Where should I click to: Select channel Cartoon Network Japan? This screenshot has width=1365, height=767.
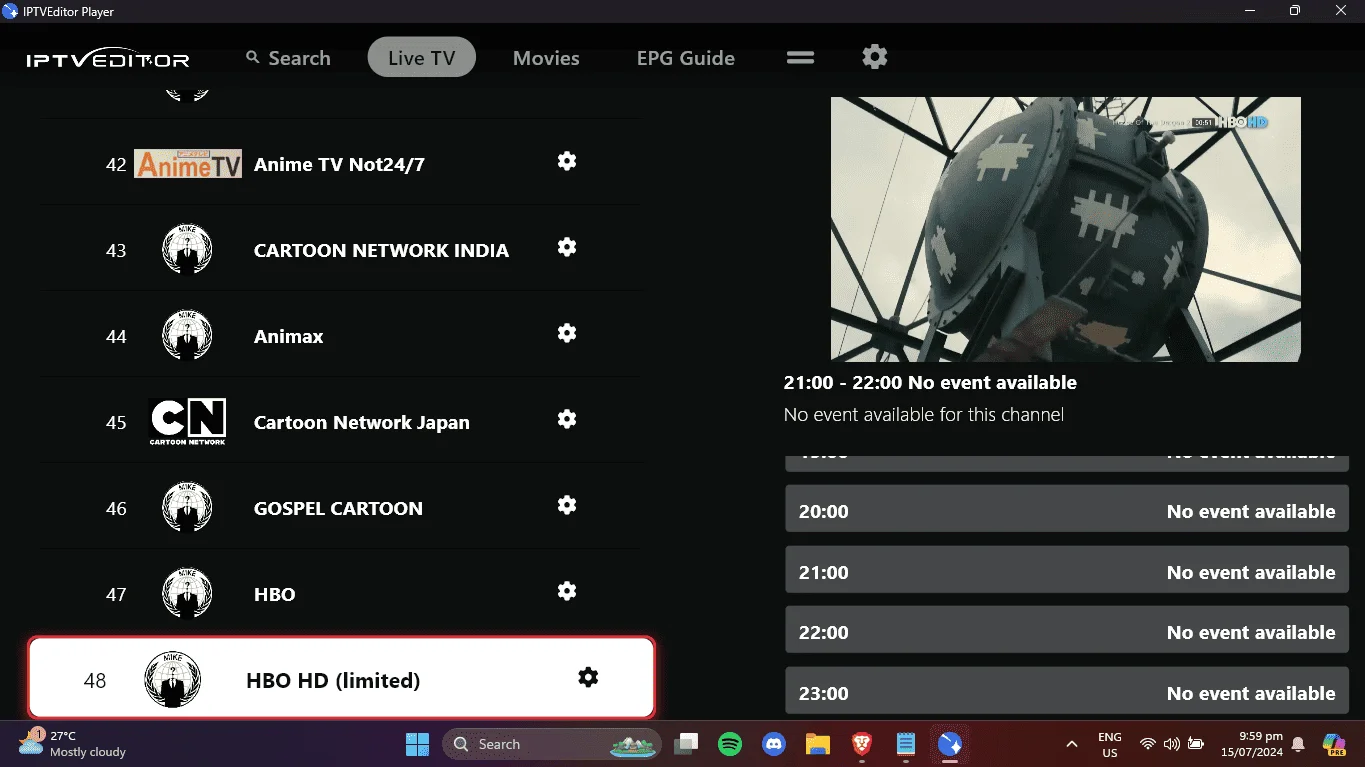click(340, 422)
